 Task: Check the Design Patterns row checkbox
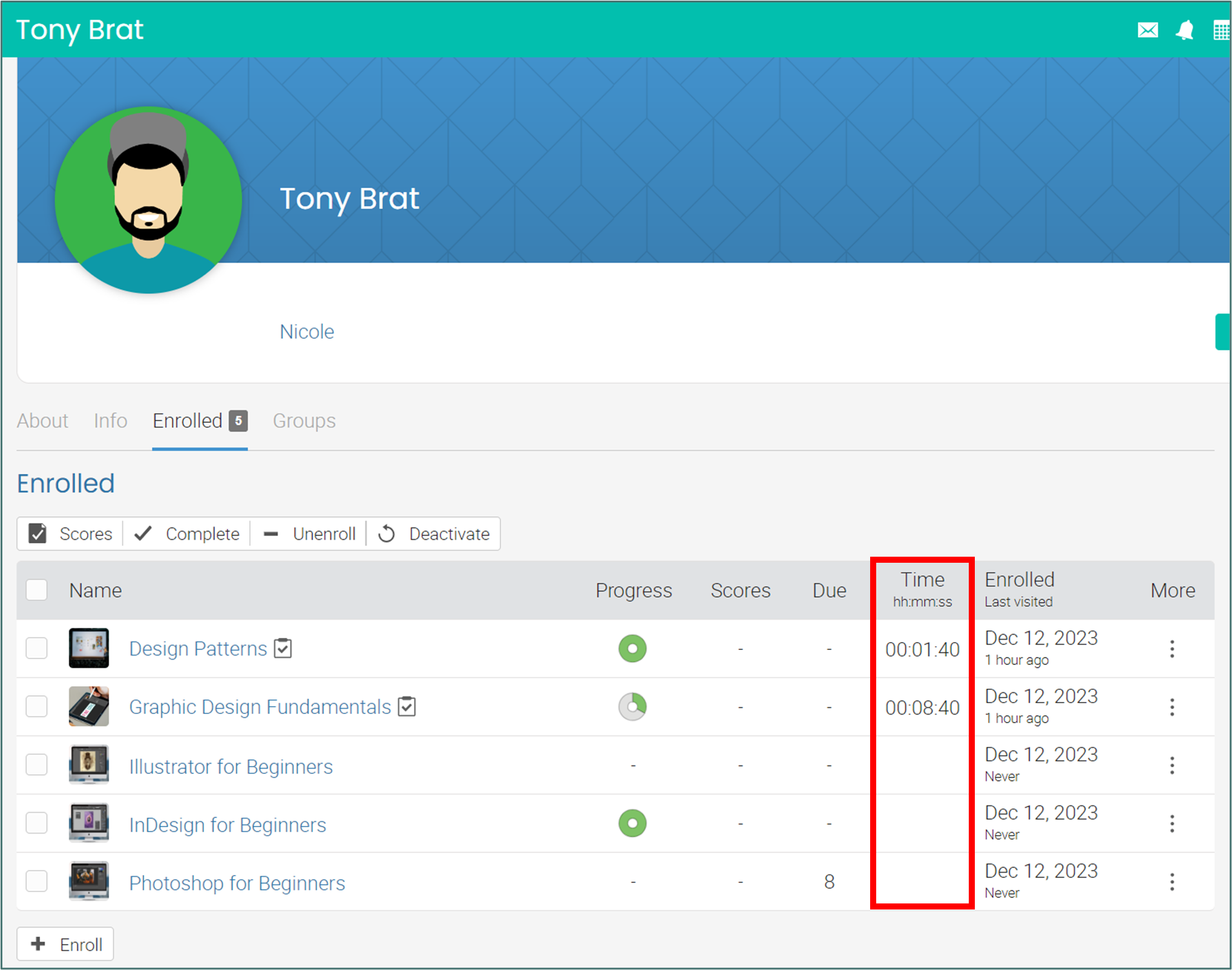tap(37, 648)
